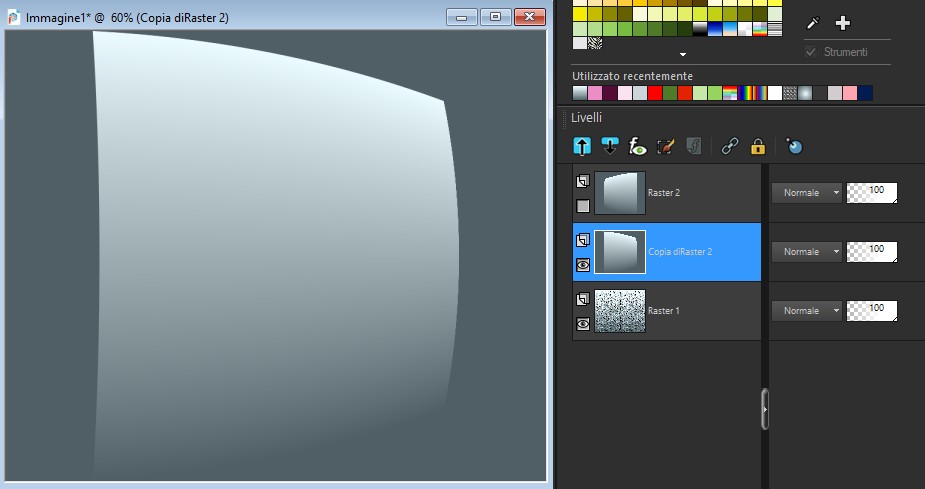Click the Immagine1 window title bar text

127,18
